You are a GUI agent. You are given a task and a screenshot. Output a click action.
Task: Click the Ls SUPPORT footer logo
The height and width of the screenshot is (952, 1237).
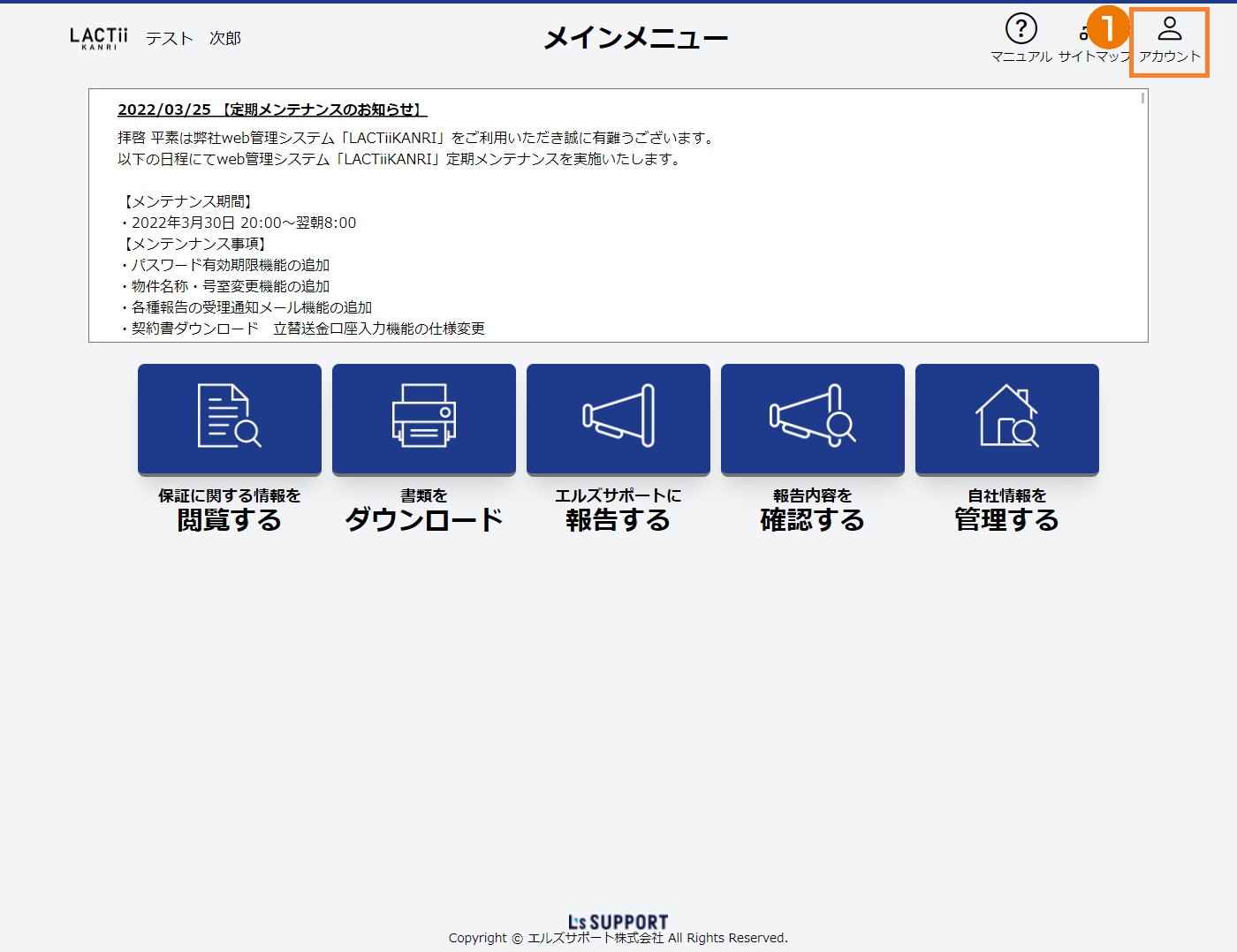618,922
